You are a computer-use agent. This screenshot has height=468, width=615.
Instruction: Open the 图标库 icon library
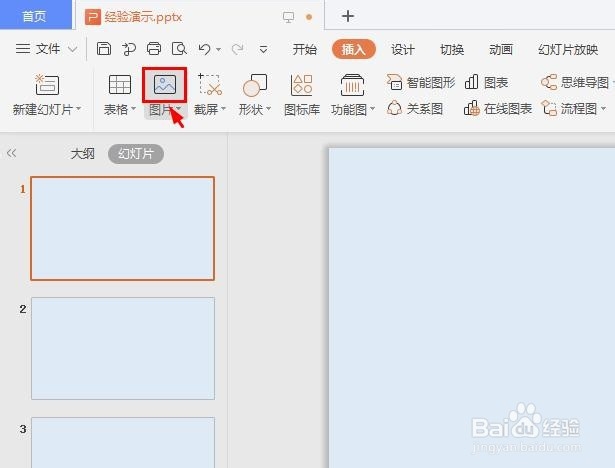302,95
